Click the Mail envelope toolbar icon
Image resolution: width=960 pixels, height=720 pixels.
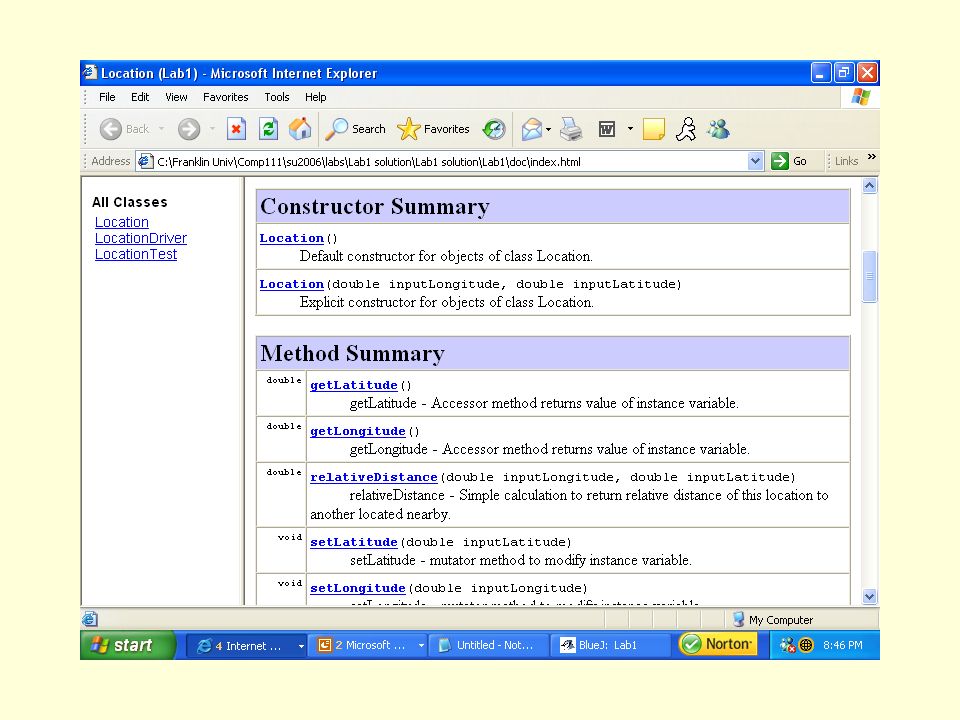coord(531,129)
